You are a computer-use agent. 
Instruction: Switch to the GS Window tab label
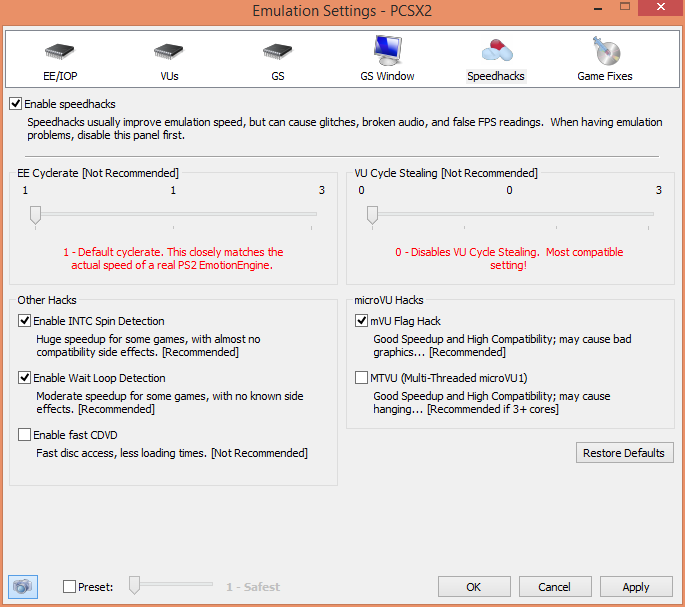pos(387,76)
